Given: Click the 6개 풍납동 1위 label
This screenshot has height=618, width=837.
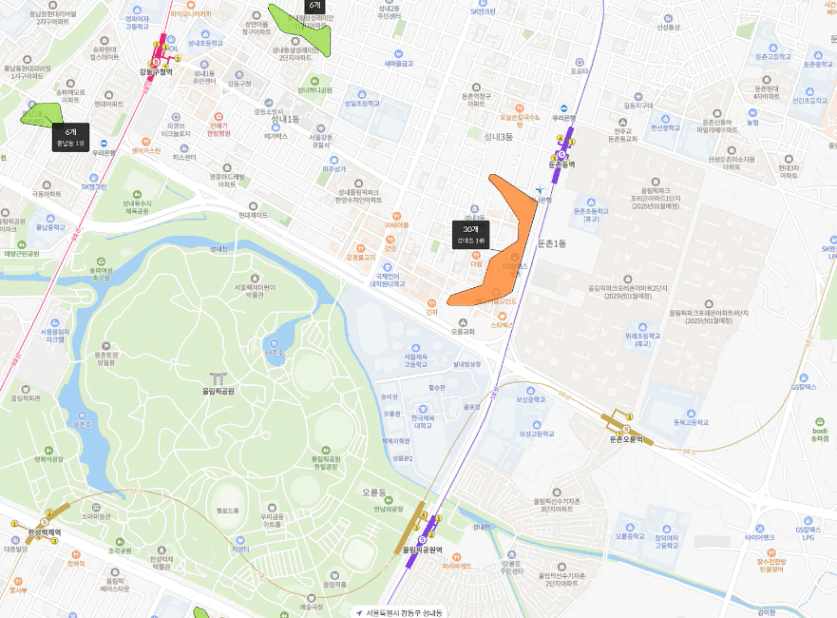Looking at the screenshot, I should 70,137.
